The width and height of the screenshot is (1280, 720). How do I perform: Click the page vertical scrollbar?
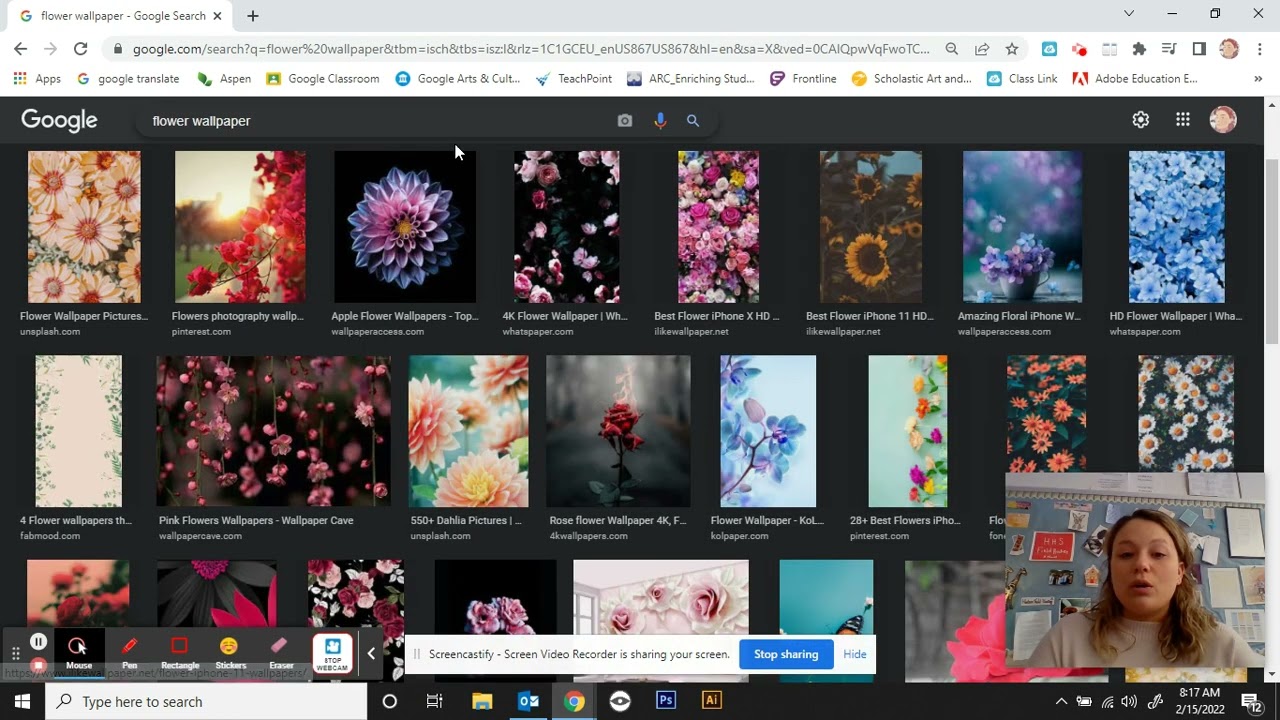1272,250
